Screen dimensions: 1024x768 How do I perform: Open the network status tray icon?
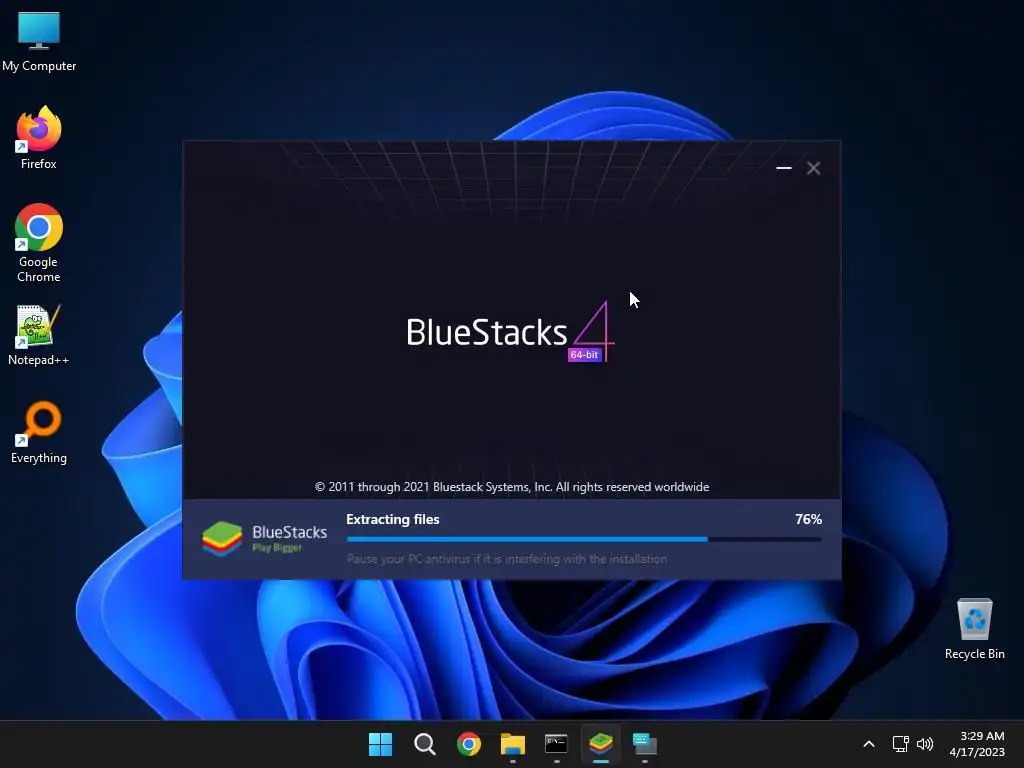pyautogui.click(x=901, y=744)
